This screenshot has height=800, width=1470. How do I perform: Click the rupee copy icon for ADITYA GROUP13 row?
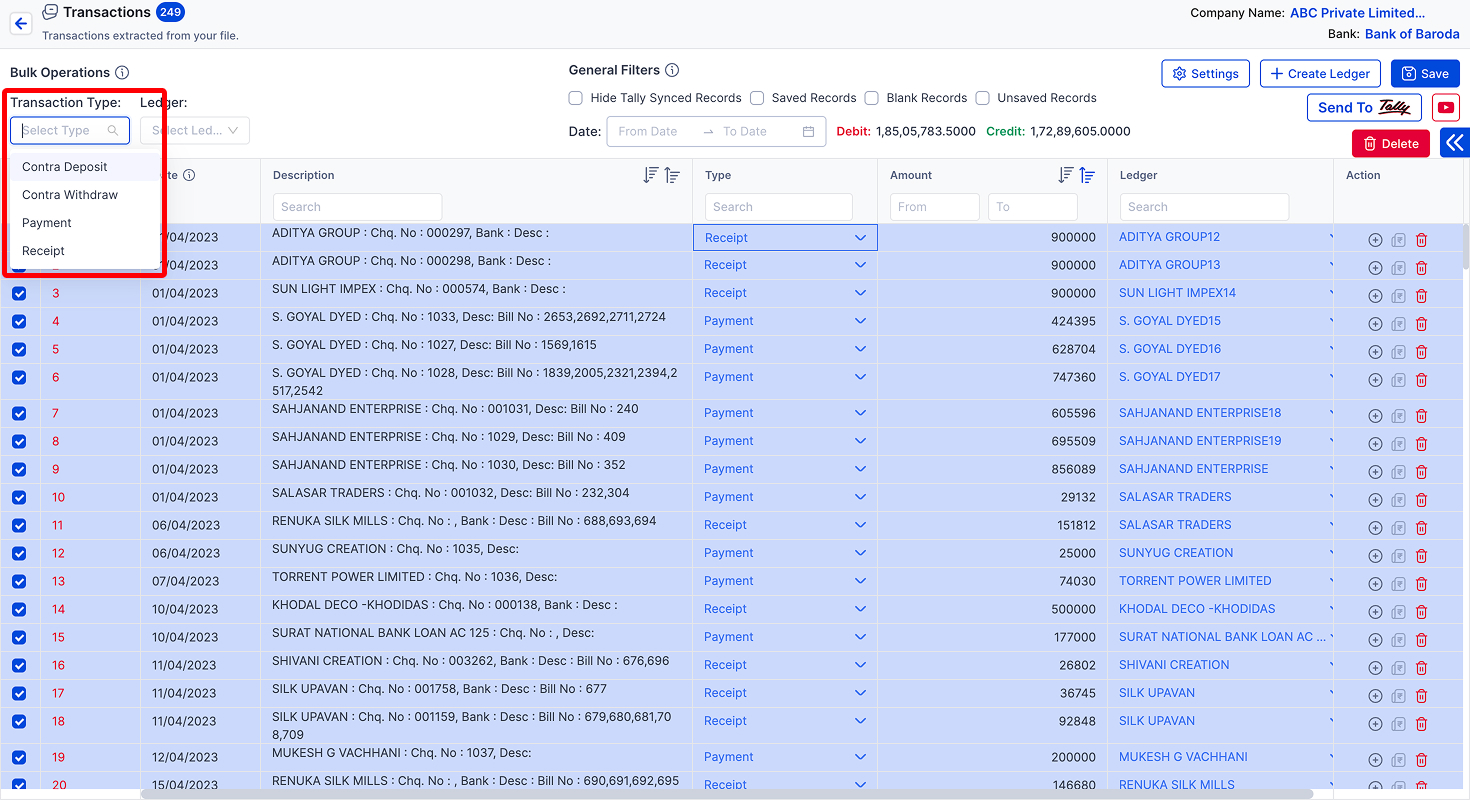point(1398,268)
